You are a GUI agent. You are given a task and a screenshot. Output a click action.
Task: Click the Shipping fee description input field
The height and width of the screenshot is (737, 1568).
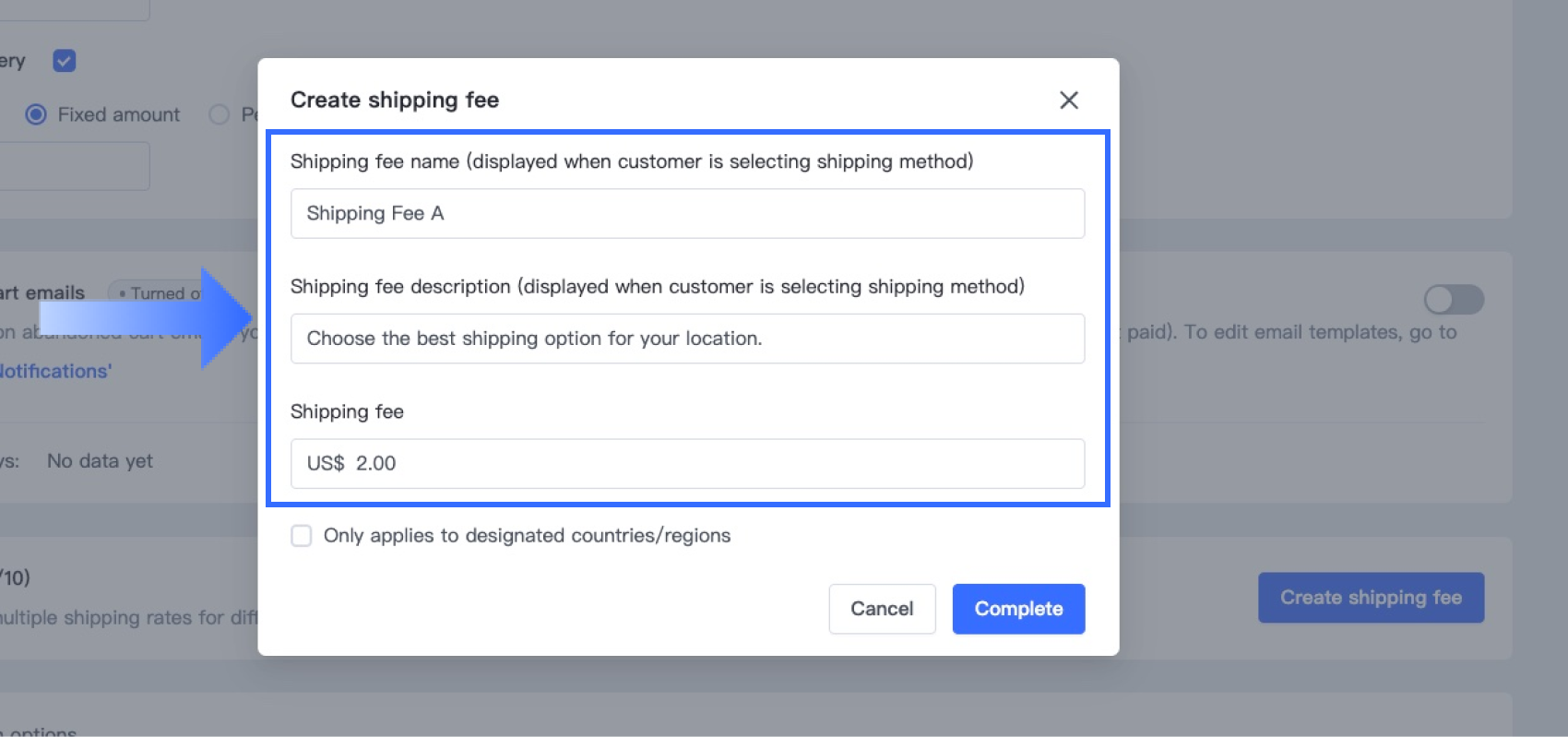(687, 339)
